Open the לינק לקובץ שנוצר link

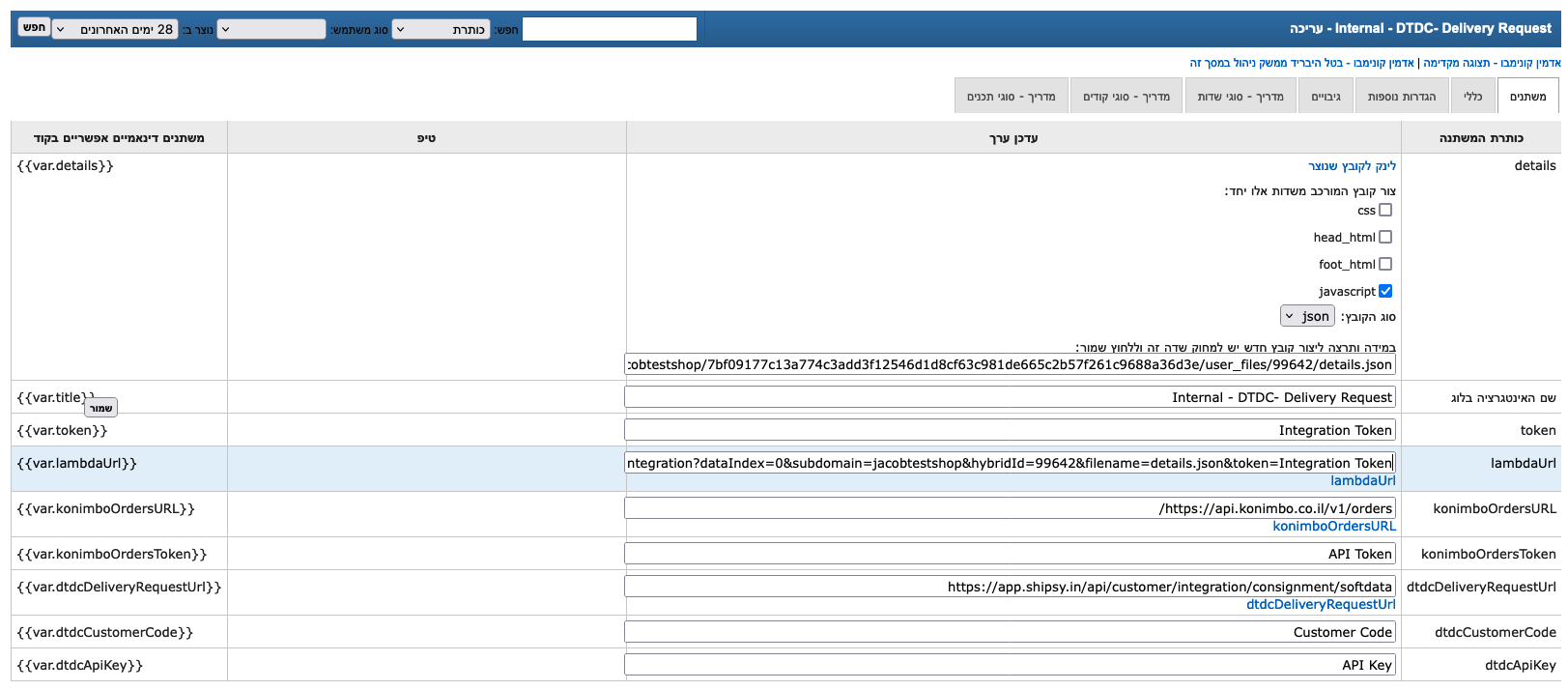(x=1352, y=166)
